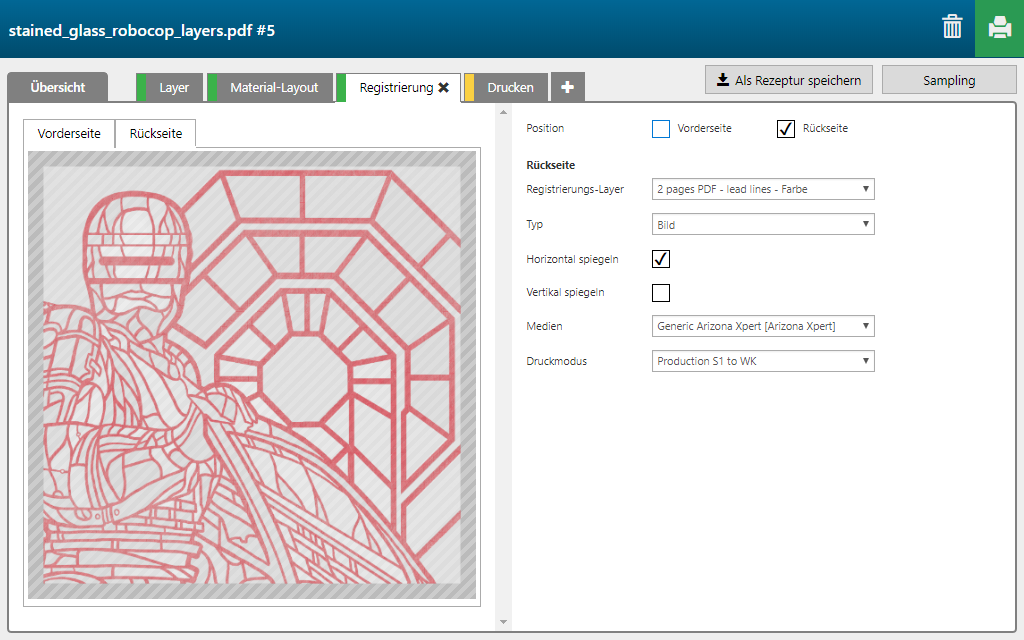The width and height of the screenshot is (1024, 640).
Task: Close the Registrierung tab with the X
Action: pos(443,88)
